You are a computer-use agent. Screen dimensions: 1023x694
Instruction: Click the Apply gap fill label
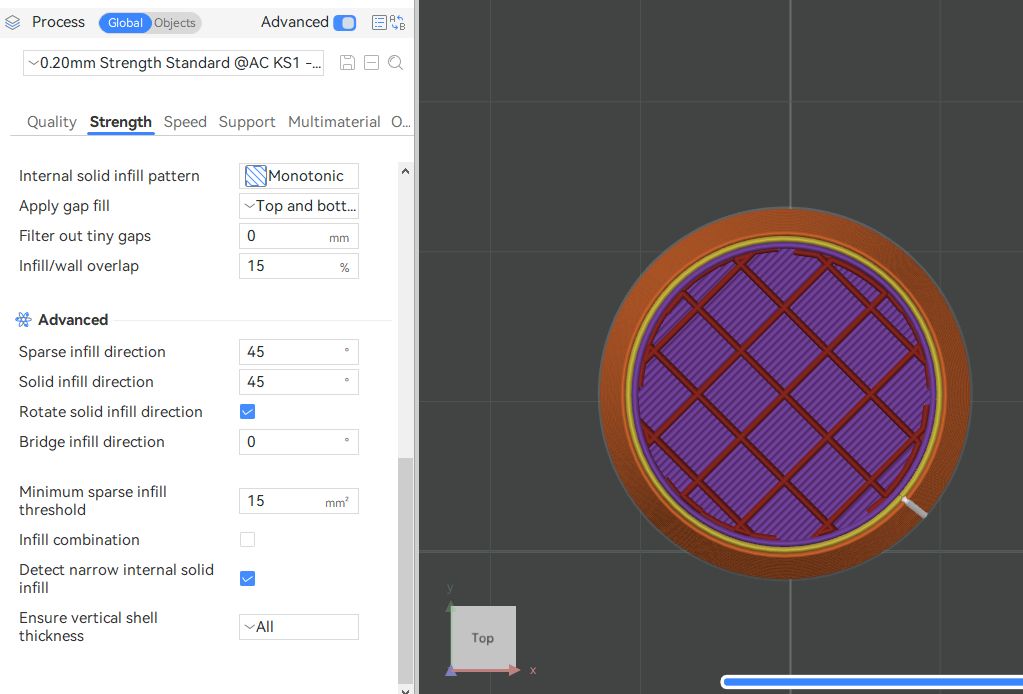[64, 206]
